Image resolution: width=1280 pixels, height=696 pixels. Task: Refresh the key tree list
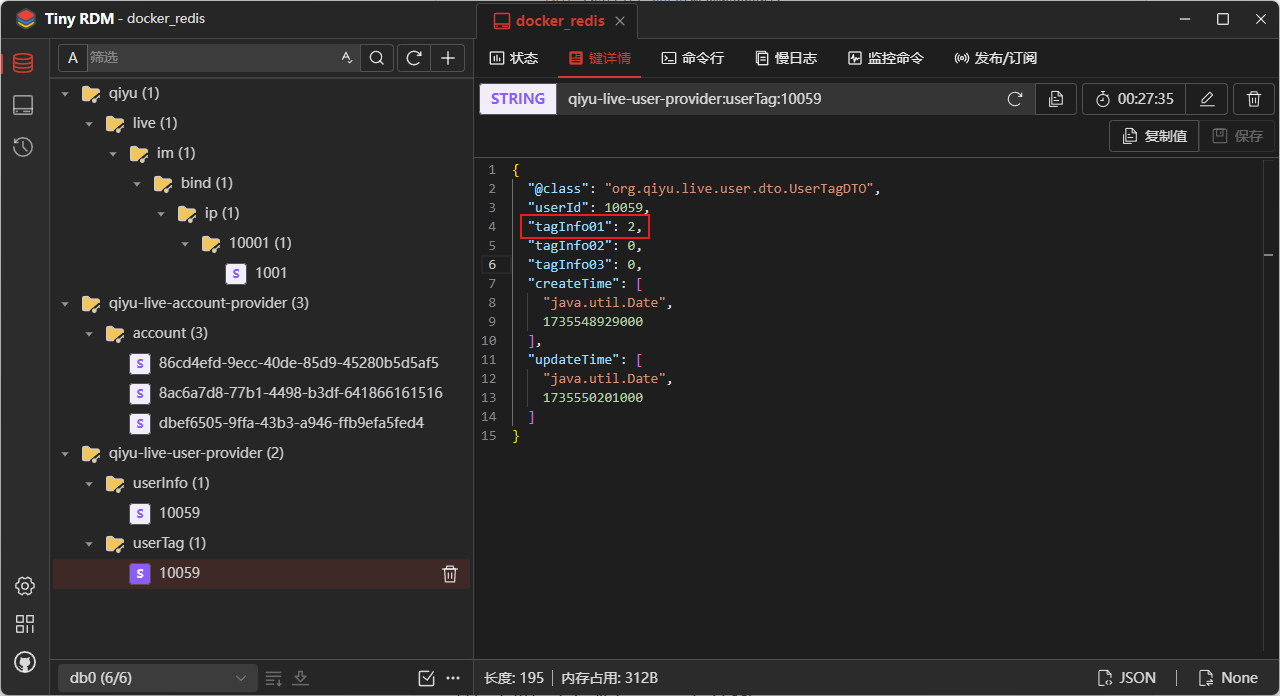[412, 58]
